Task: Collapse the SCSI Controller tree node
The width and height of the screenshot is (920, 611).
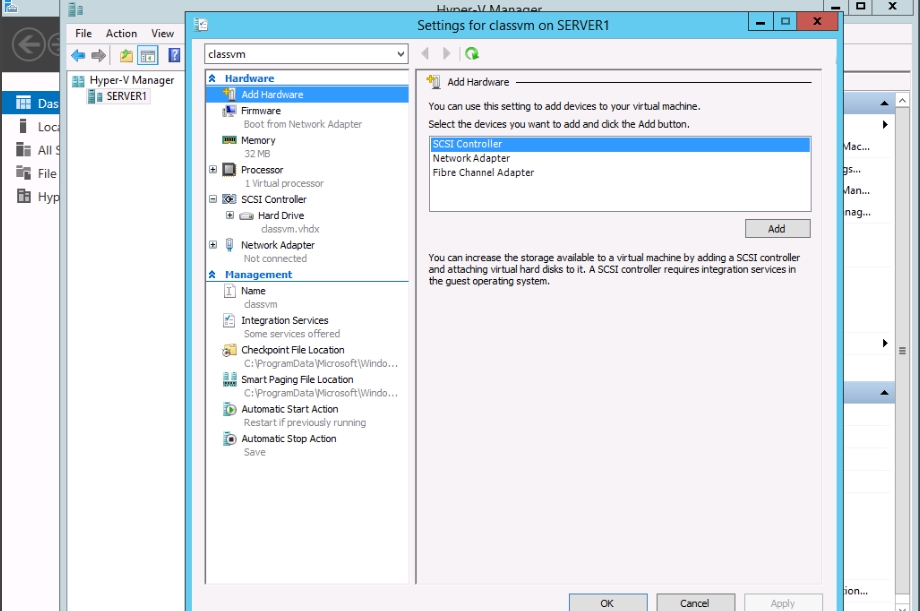Action: (213, 200)
